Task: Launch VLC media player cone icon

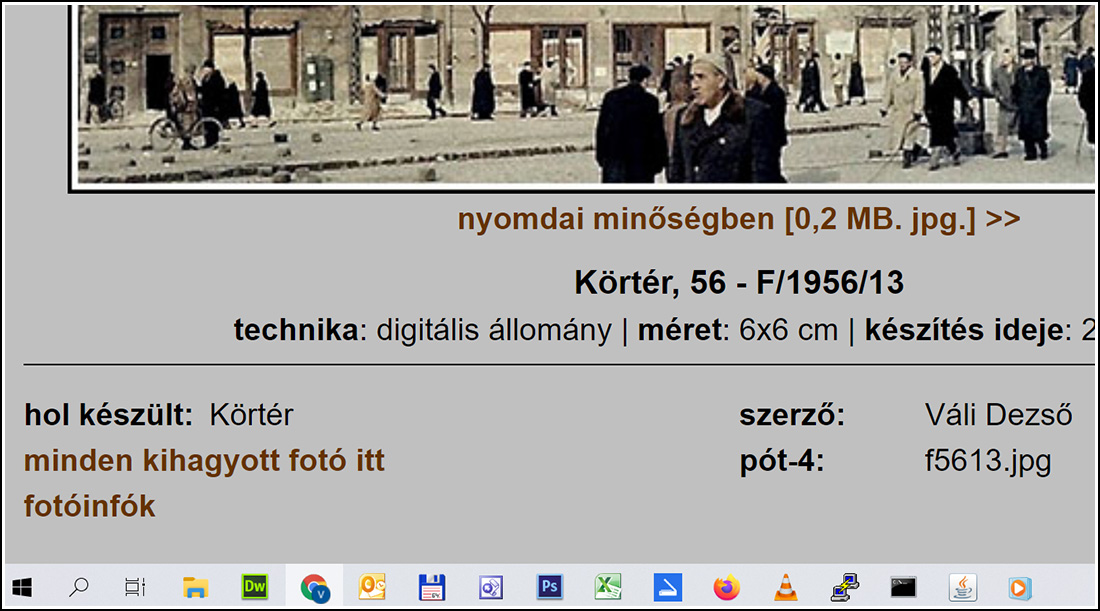Action: point(785,587)
